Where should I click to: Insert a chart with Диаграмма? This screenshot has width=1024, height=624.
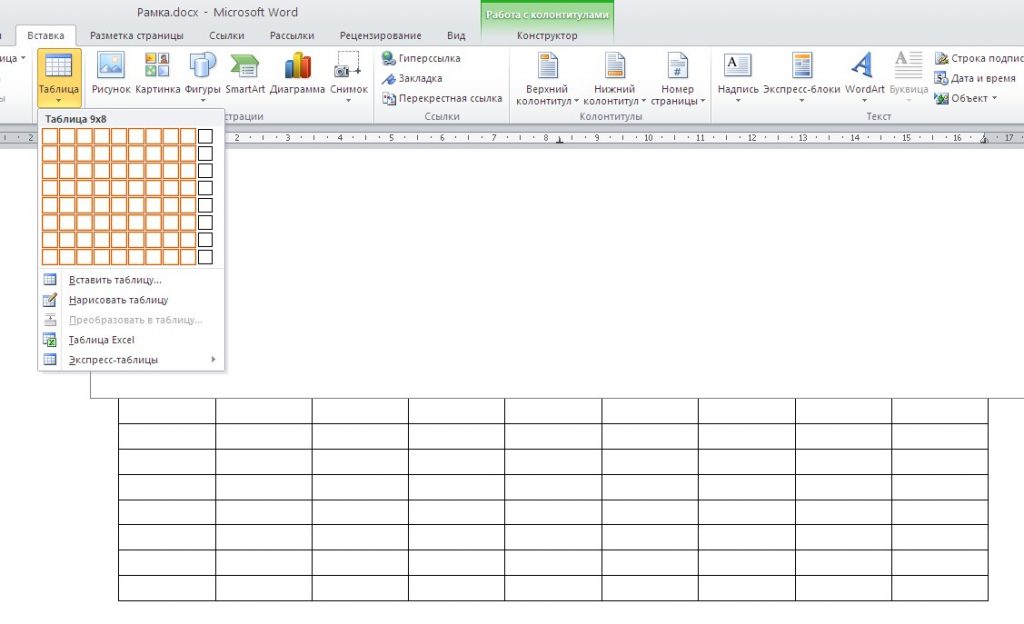(x=297, y=66)
